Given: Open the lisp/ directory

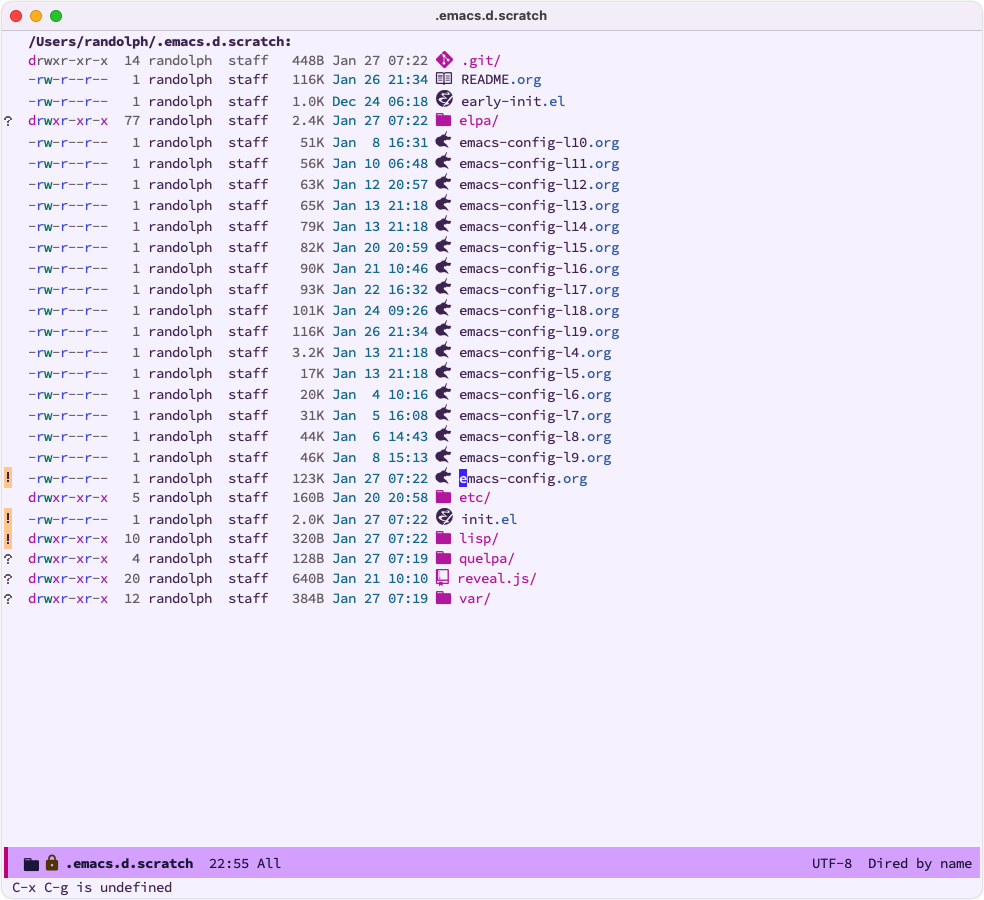Looking at the screenshot, I should tap(478, 538).
